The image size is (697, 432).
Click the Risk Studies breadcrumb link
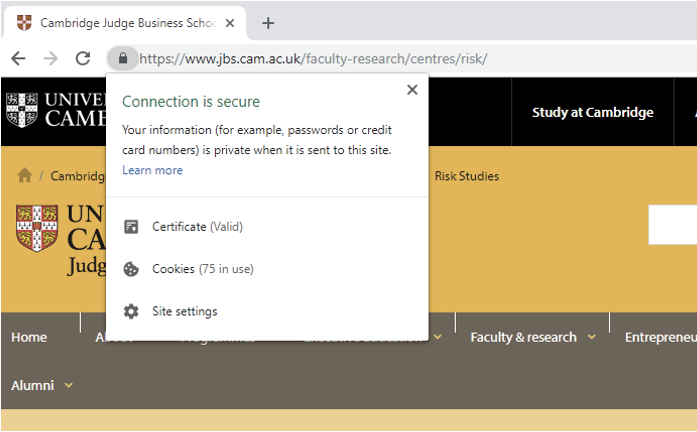click(x=466, y=176)
